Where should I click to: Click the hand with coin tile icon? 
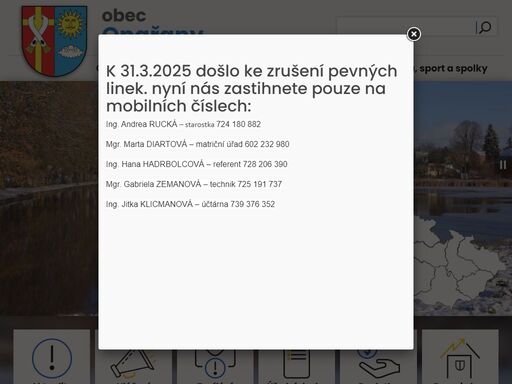point(379,364)
